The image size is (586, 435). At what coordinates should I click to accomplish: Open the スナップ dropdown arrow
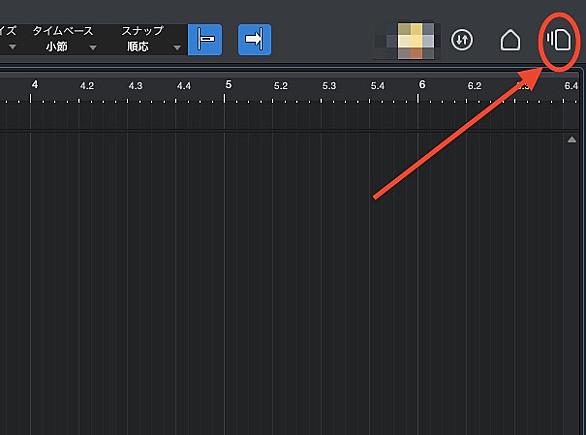[177, 47]
